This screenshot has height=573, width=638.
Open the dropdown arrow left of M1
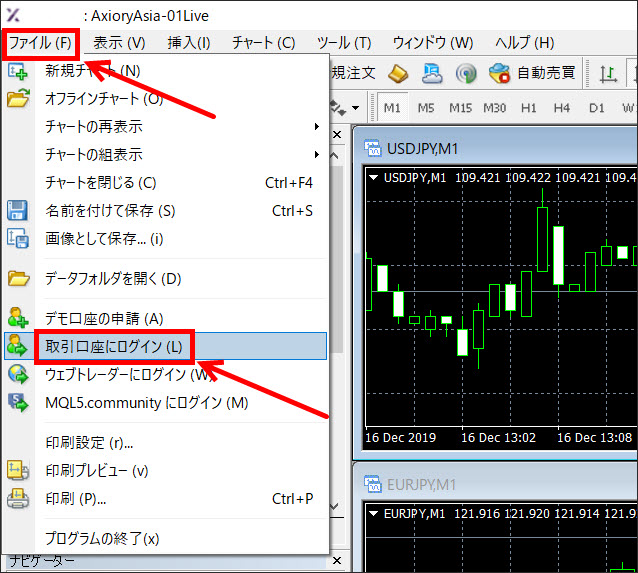[357, 107]
